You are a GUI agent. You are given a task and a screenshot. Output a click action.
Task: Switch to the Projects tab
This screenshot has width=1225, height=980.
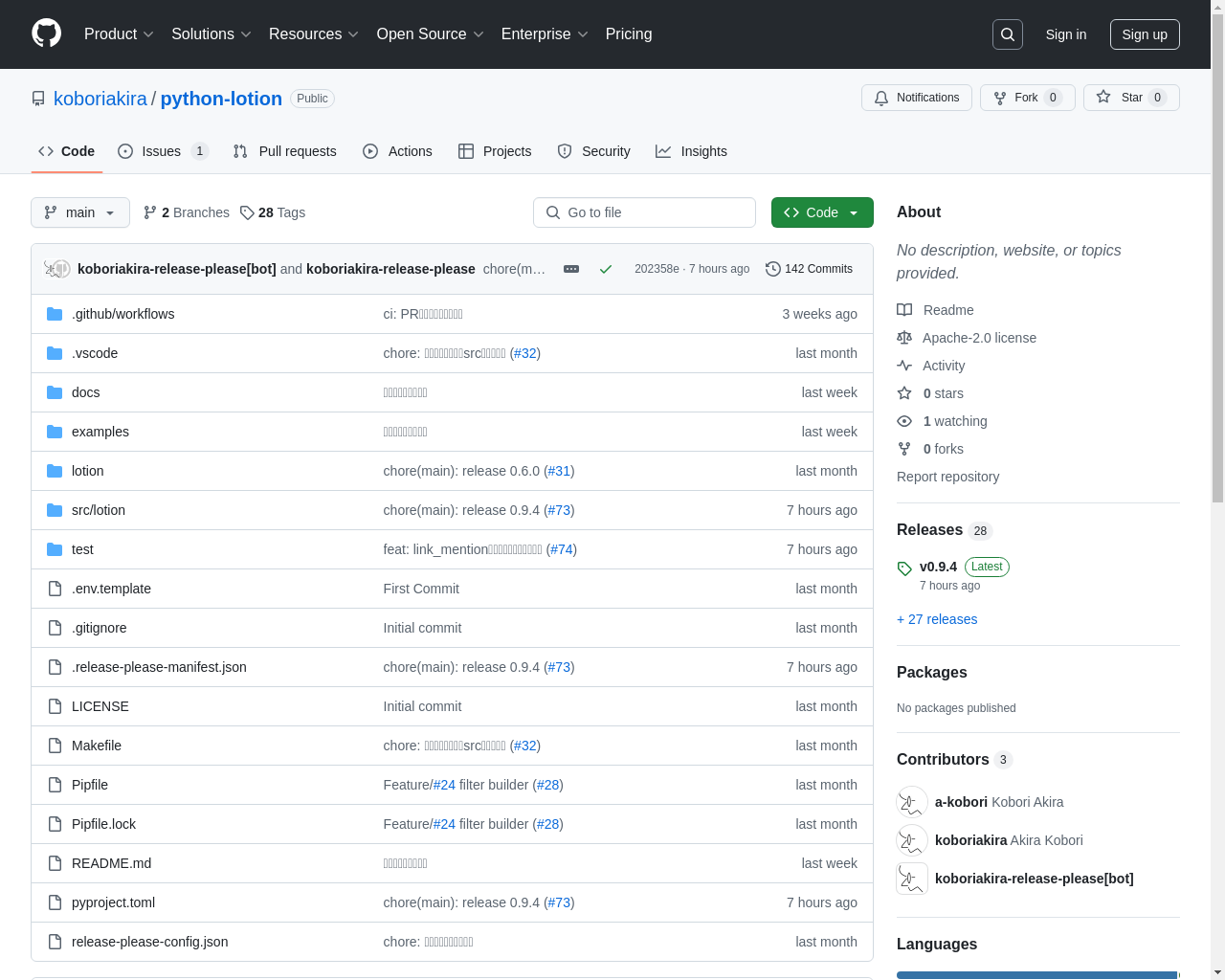[495, 151]
